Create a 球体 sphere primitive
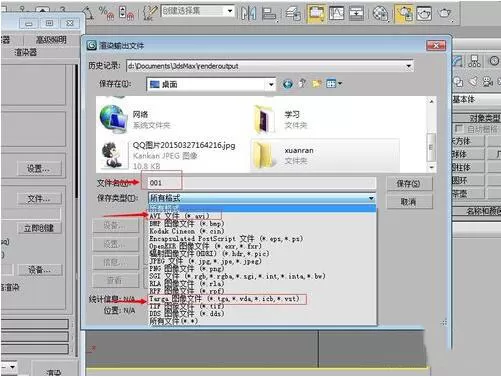Screen dimensions: 501x377 [x=467, y=154]
